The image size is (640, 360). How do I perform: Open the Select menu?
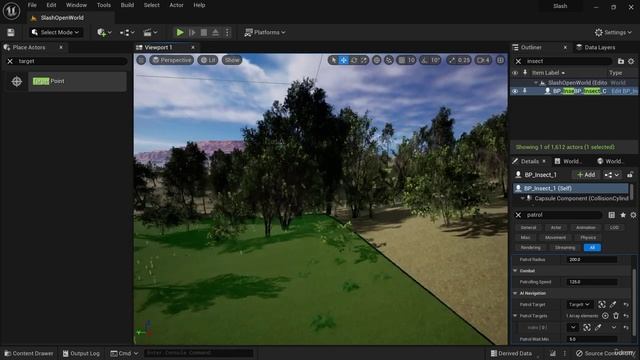(x=151, y=5)
